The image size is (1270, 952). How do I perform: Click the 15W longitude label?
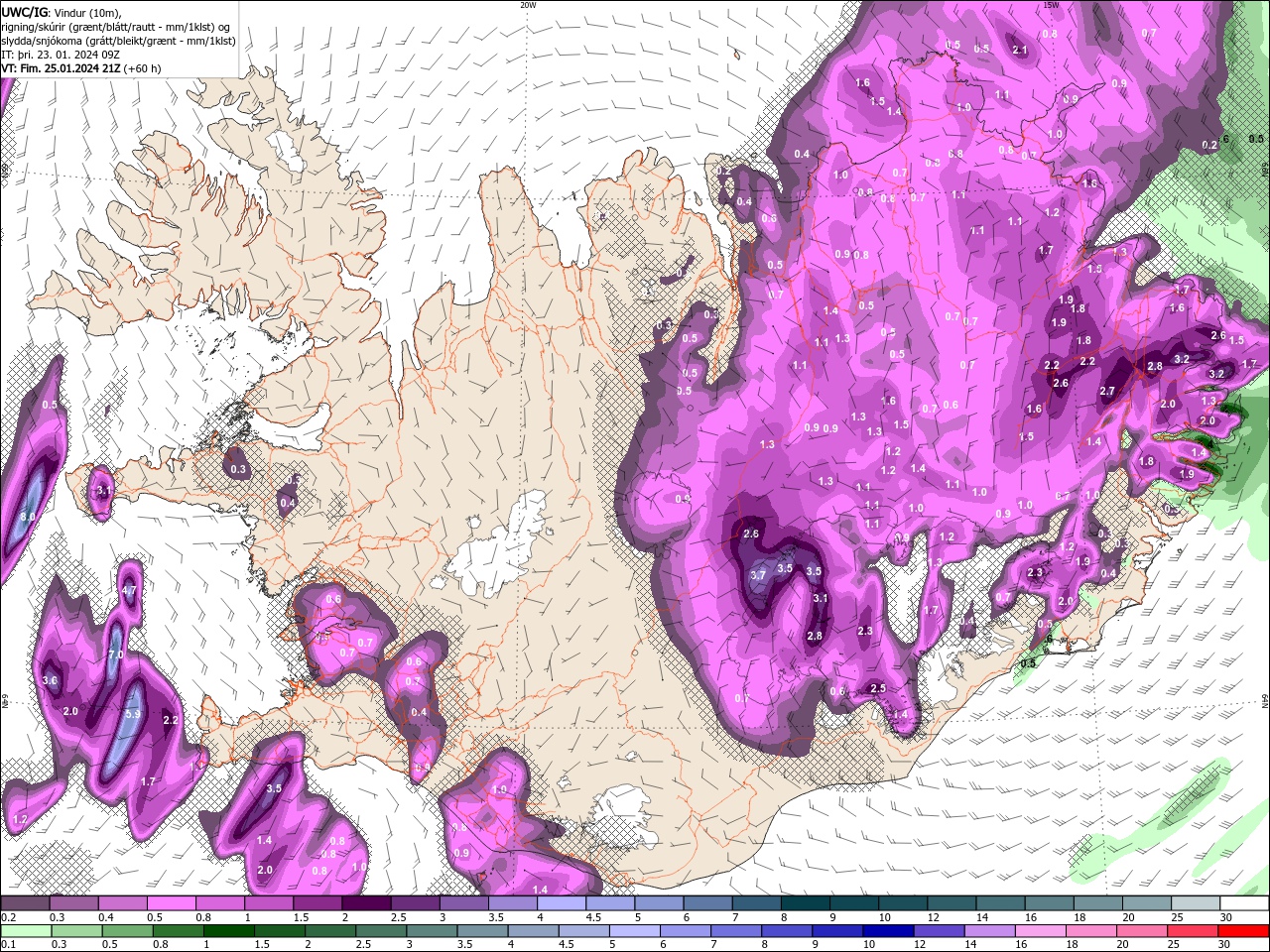(1051, 5)
